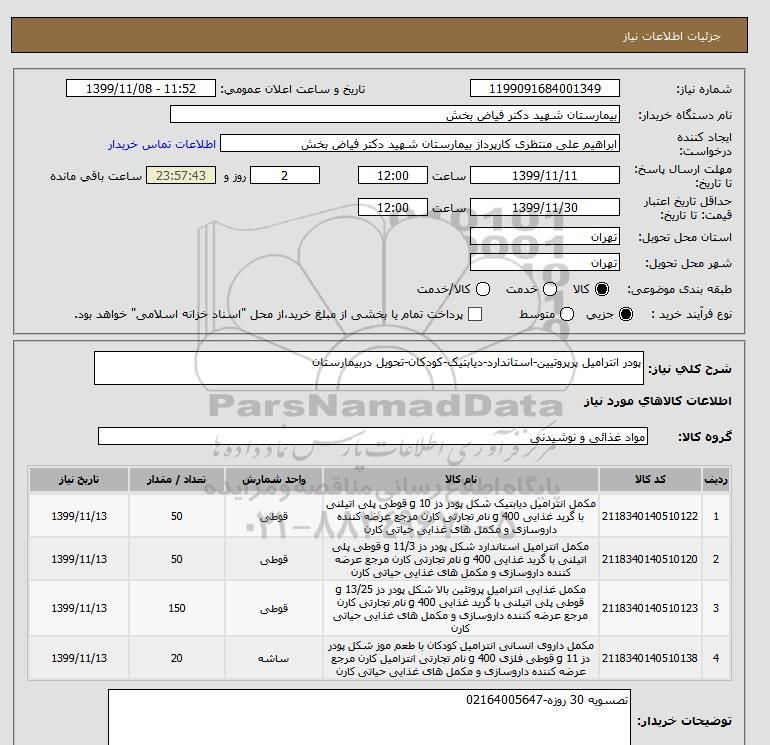Click the کد کالا column header
Image resolution: width=770 pixels, height=745 pixels.
650,479
